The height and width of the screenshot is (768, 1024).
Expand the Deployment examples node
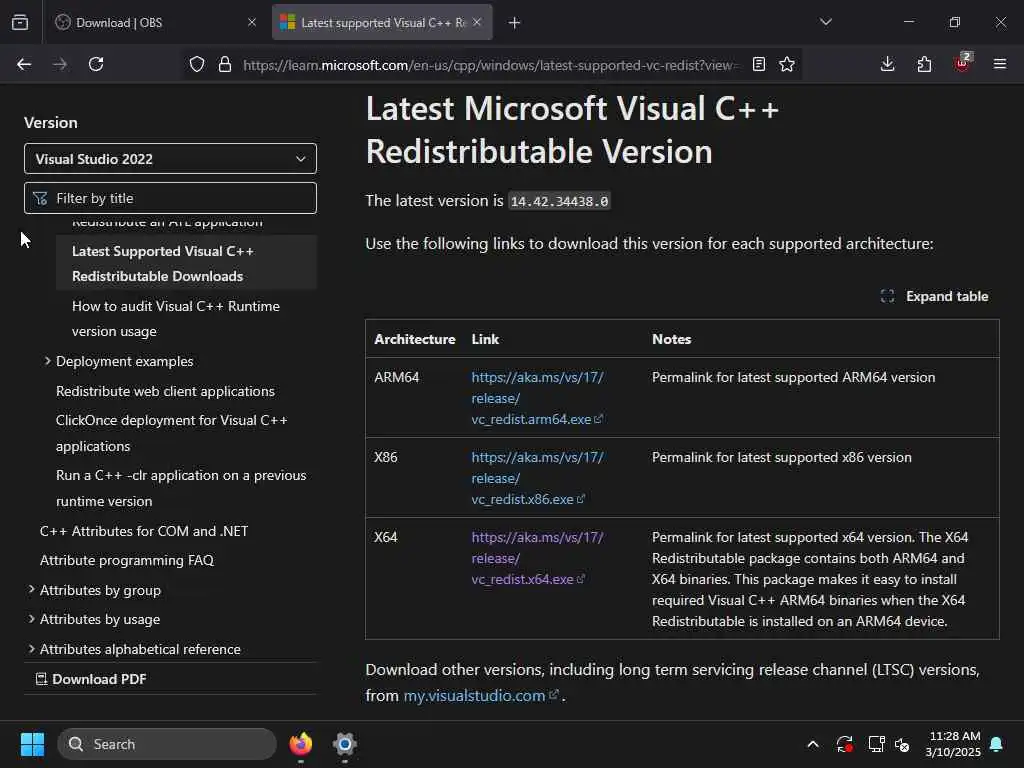tap(47, 361)
